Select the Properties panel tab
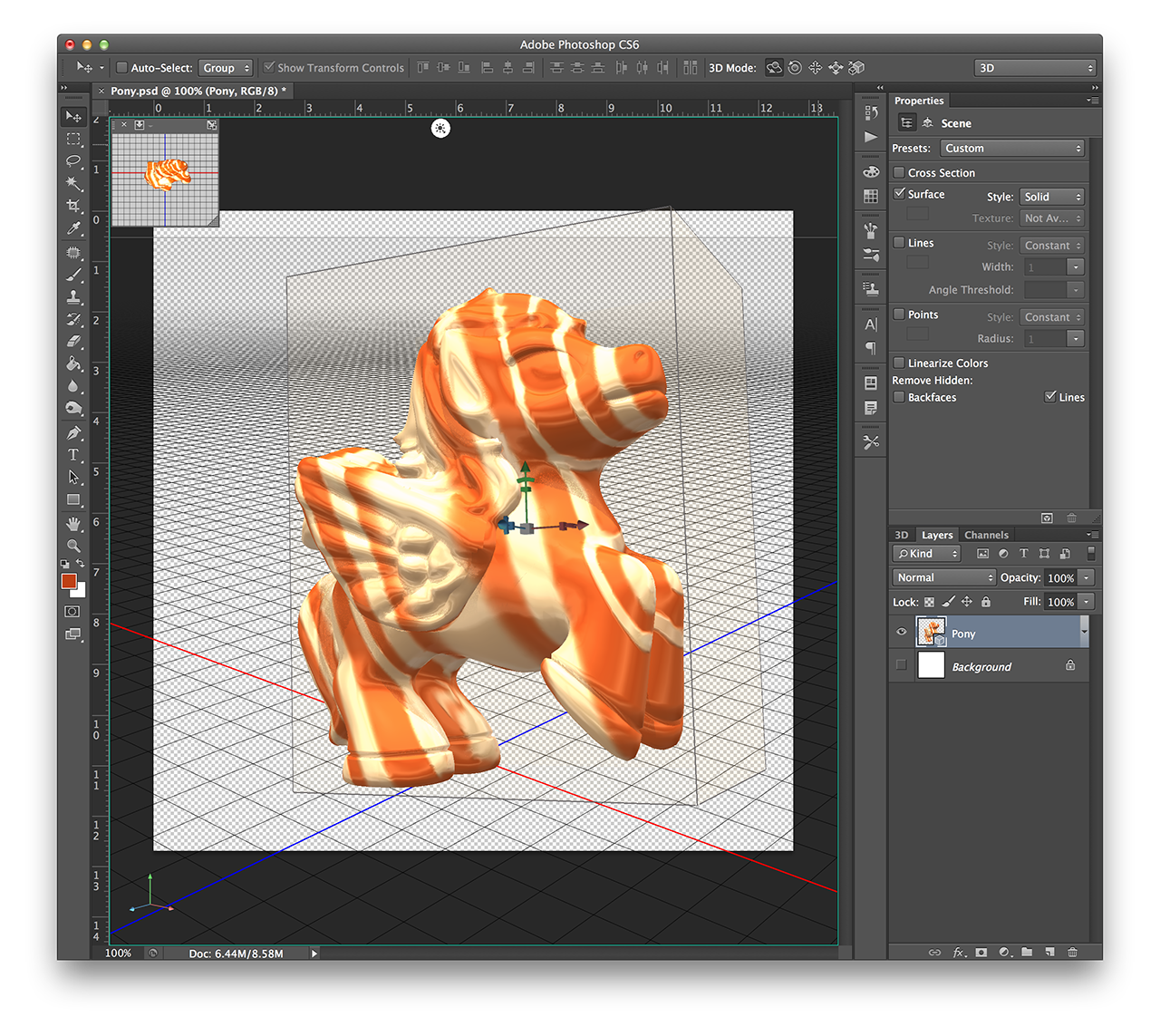Viewport: 1160px width, 1036px height. 919,101
